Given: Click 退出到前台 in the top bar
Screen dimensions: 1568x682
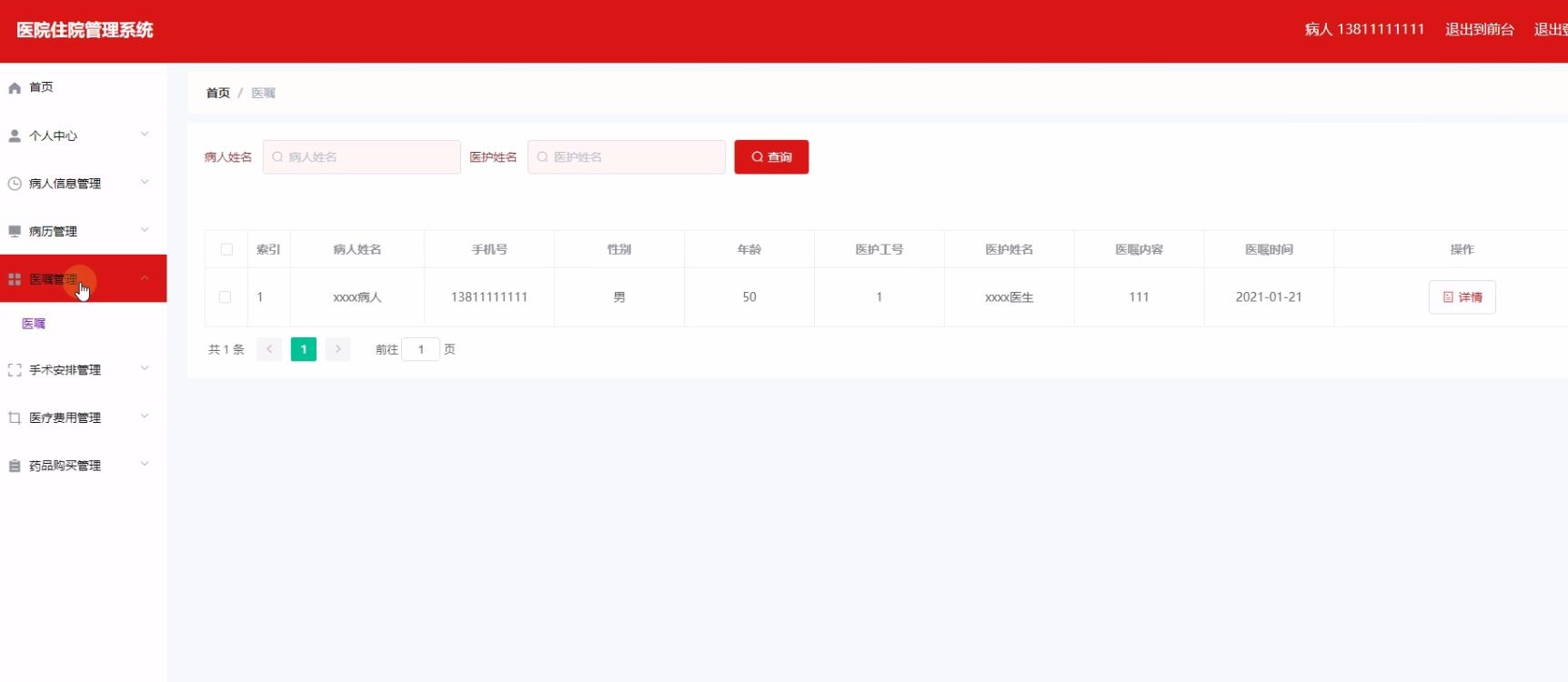Looking at the screenshot, I should [x=1480, y=30].
